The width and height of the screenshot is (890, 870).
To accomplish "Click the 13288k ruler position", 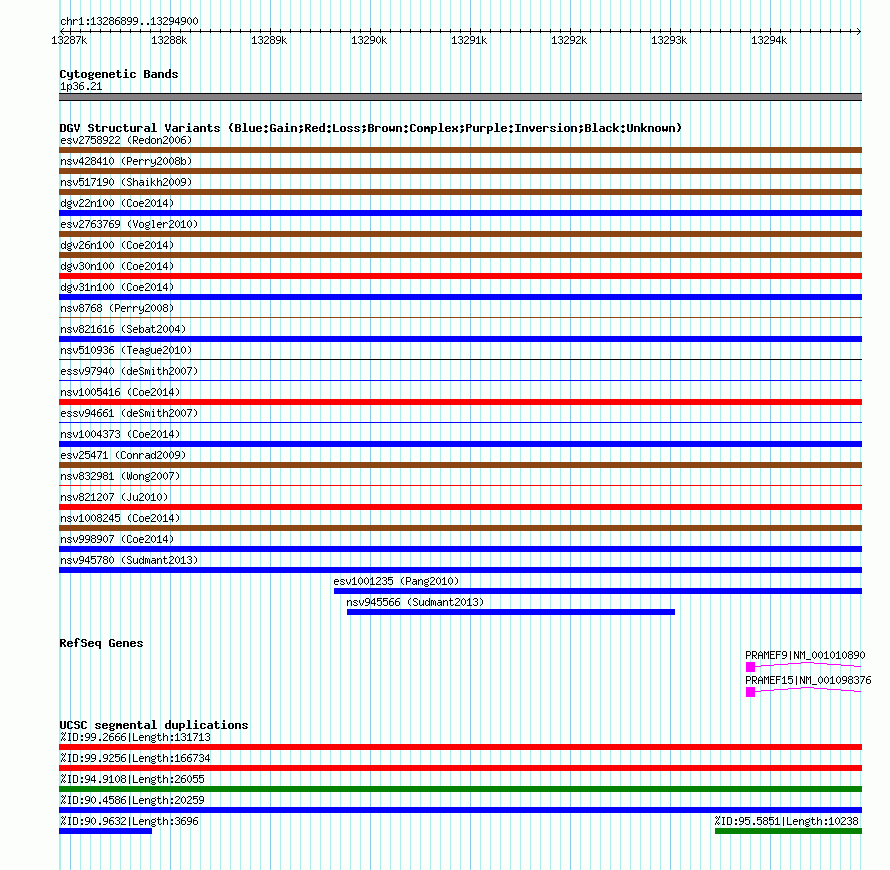I will [169, 40].
